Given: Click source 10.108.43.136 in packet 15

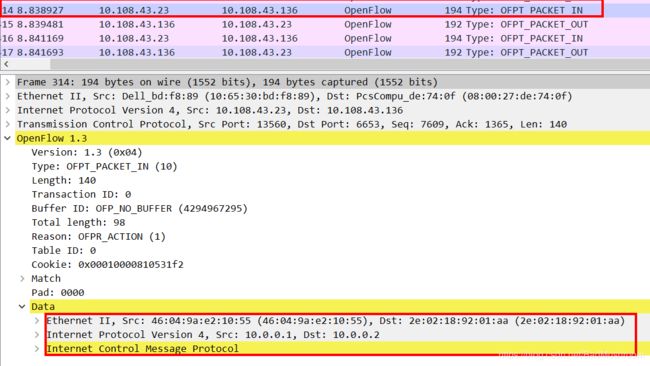Looking at the screenshot, I should 136,24.
